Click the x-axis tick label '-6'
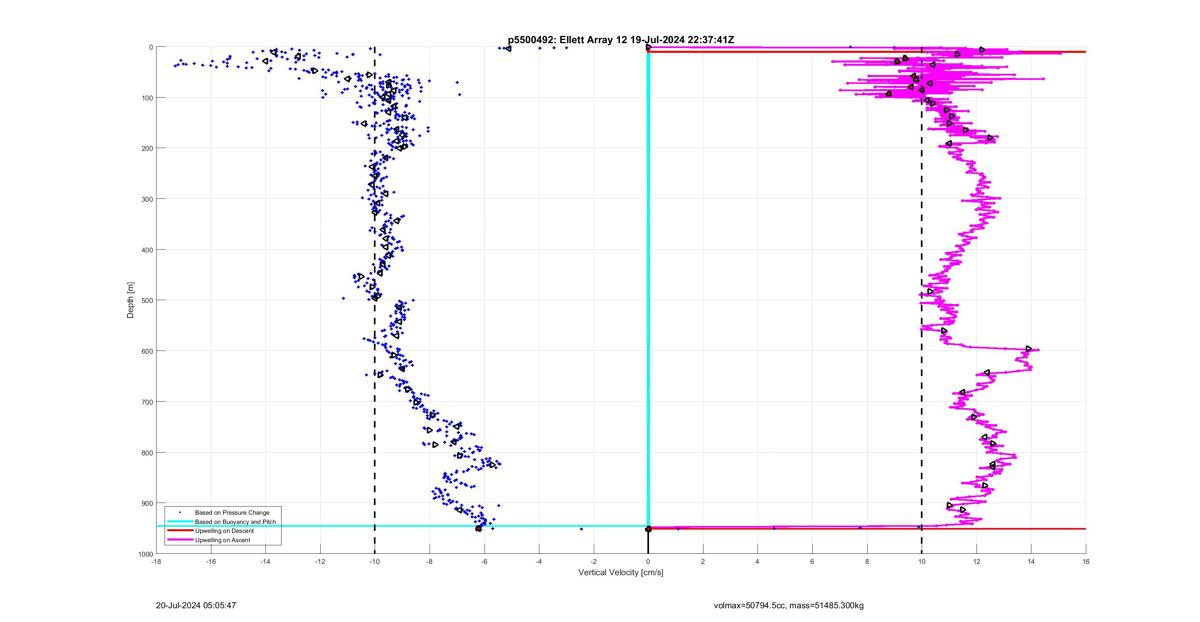 pyautogui.click(x=484, y=562)
